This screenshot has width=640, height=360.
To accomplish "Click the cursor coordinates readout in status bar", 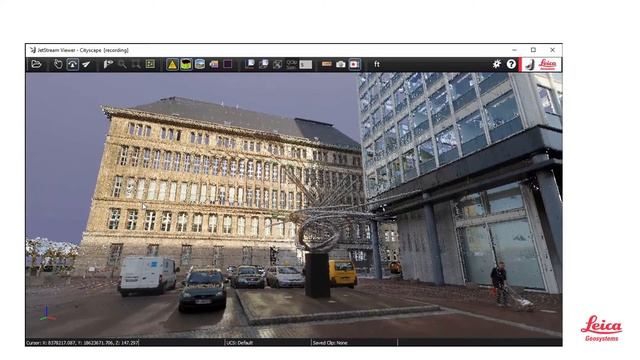I will 82,343.
